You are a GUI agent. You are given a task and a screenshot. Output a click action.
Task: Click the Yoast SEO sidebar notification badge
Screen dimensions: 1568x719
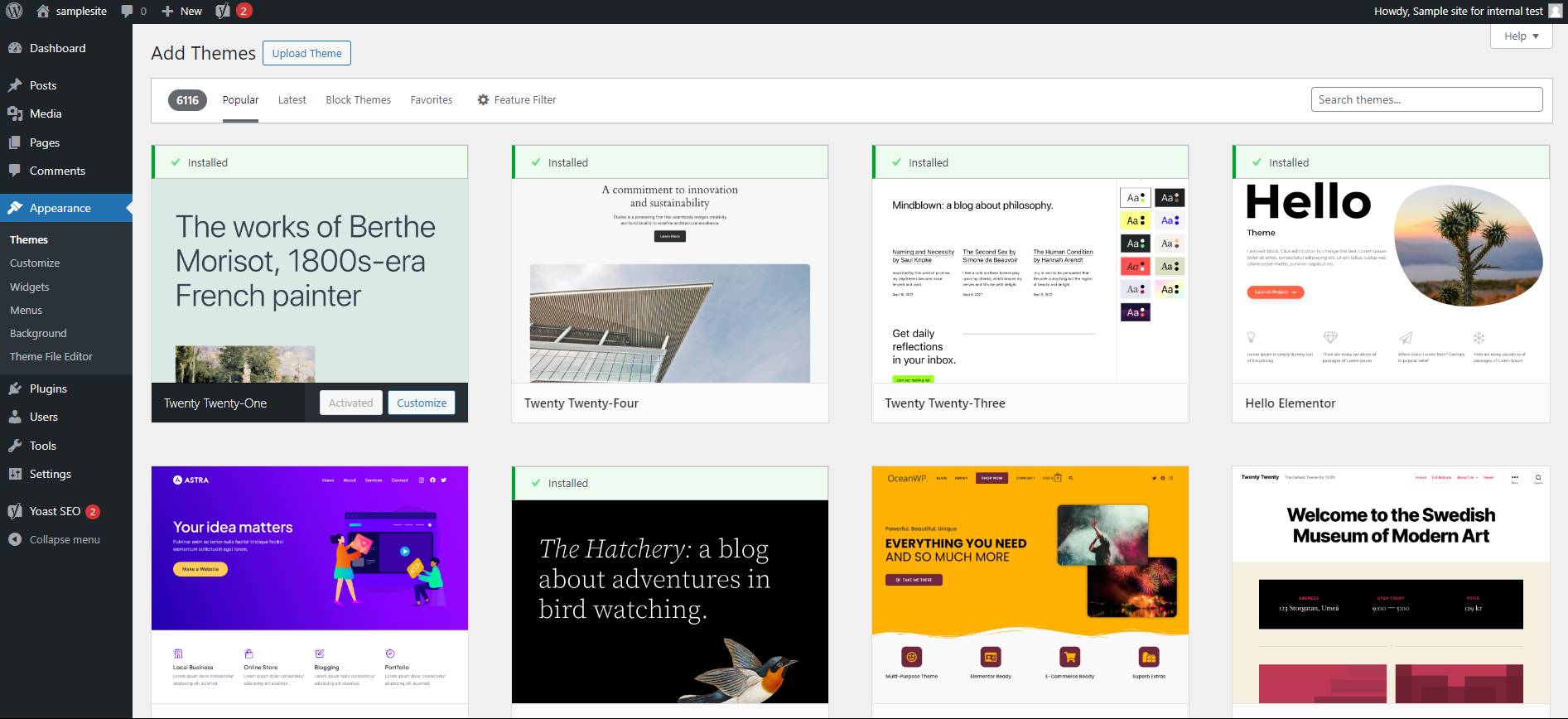[93, 511]
